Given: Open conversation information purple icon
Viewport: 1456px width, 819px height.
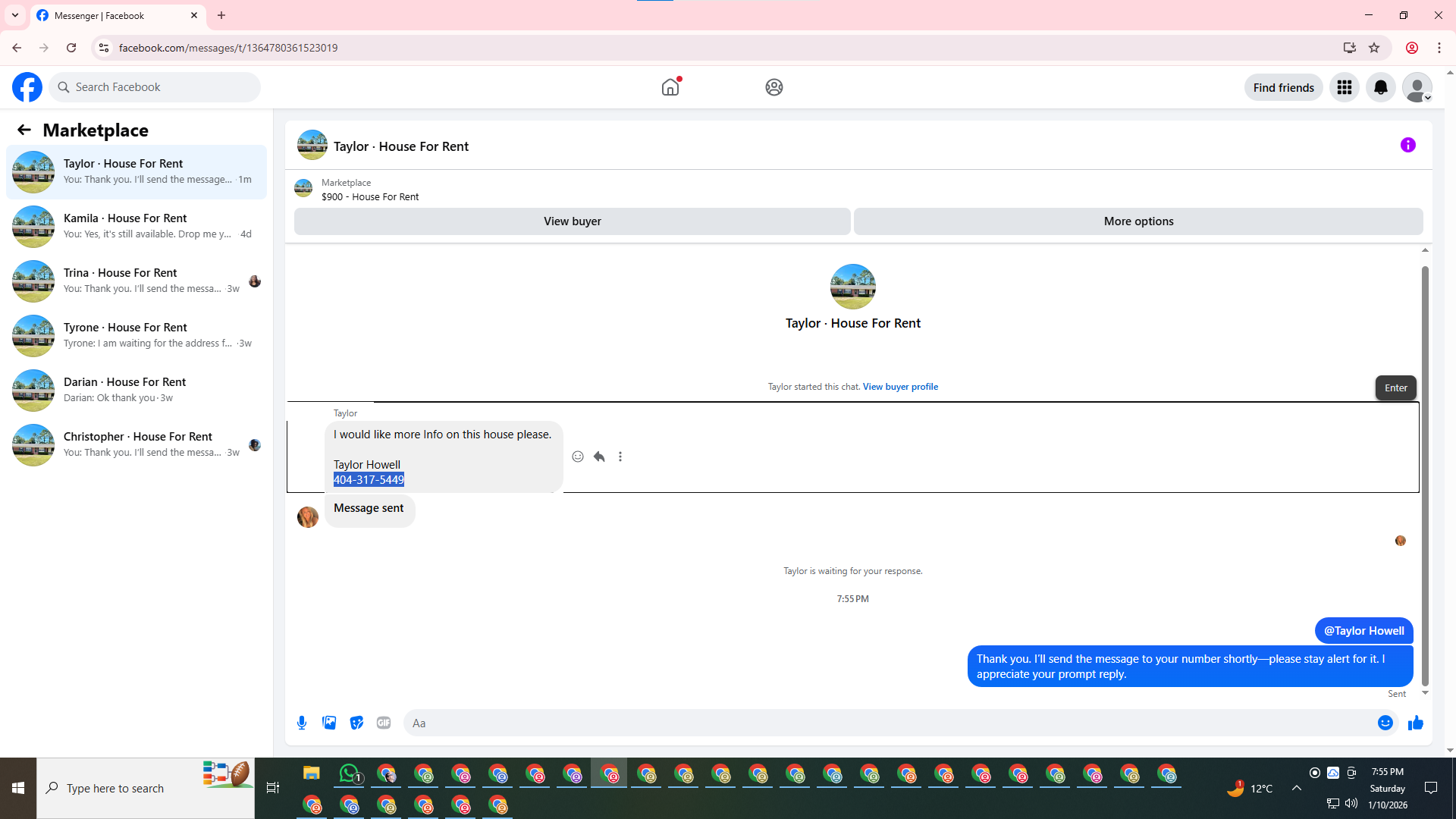Looking at the screenshot, I should click(1407, 145).
